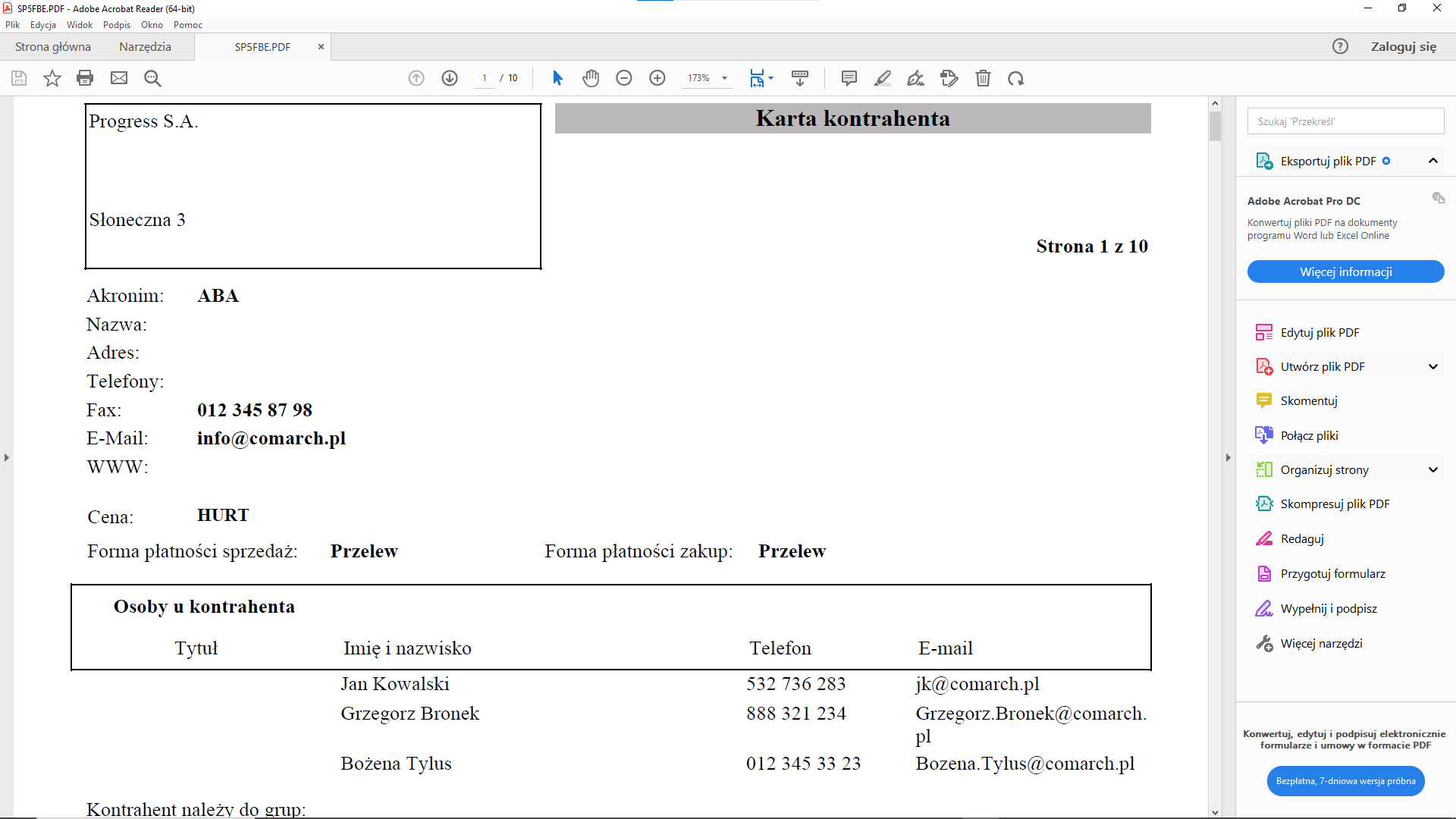Open the Przygotuj formularz tool
Viewport: 1456px width, 819px height.
[x=1332, y=573]
